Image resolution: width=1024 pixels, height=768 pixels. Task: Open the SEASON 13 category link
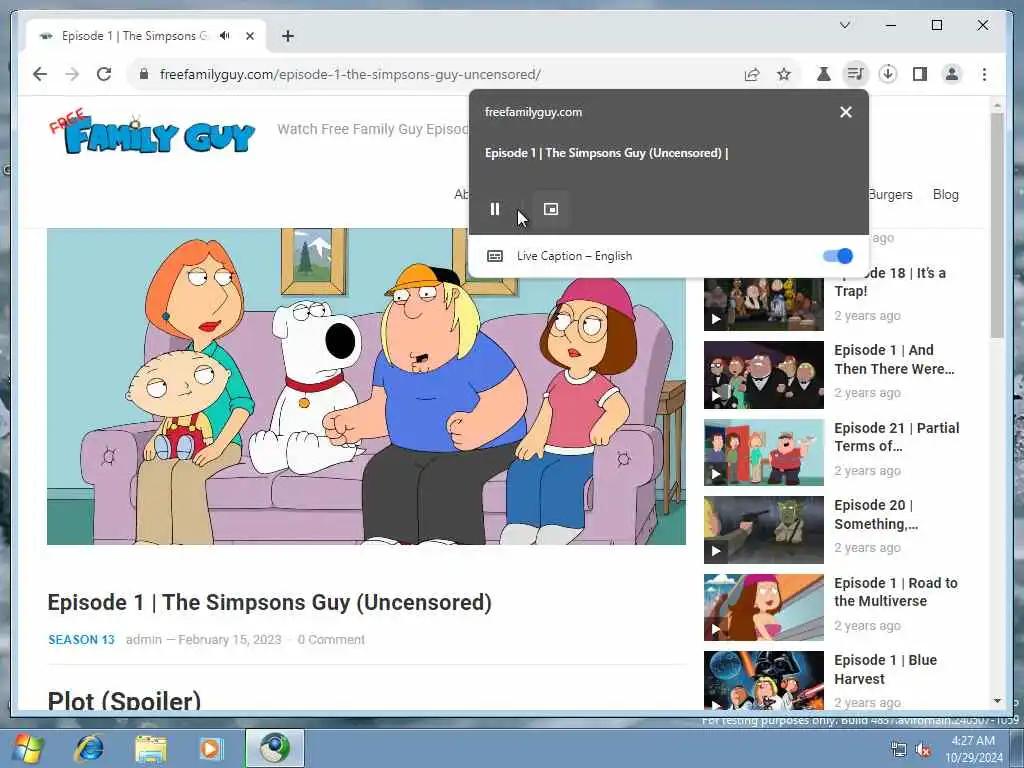click(x=81, y=639)
